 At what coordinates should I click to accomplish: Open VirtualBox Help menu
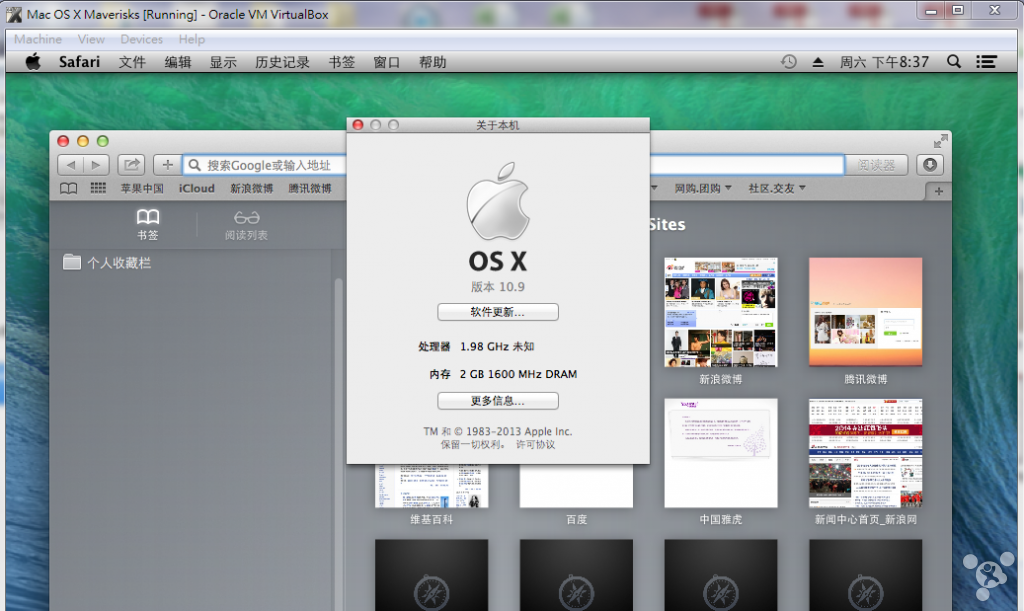pos(192,39)
